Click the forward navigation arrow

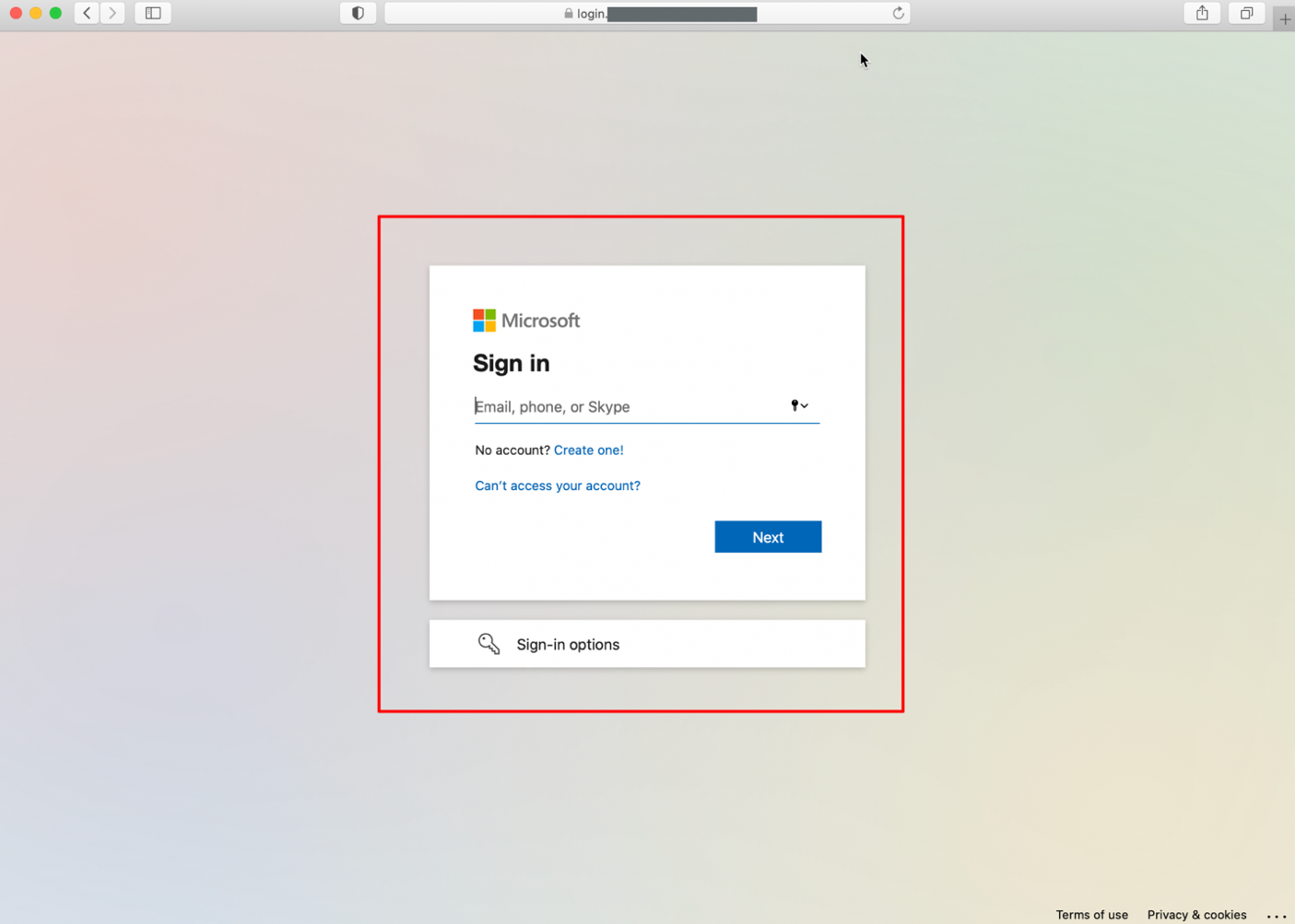112,13
